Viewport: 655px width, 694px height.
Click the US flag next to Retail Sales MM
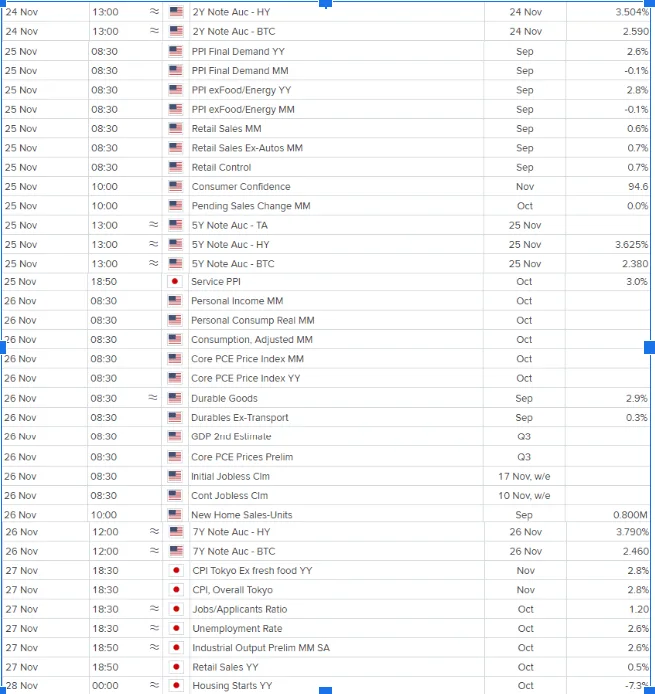pyautogui.click(x=176, y=128)
